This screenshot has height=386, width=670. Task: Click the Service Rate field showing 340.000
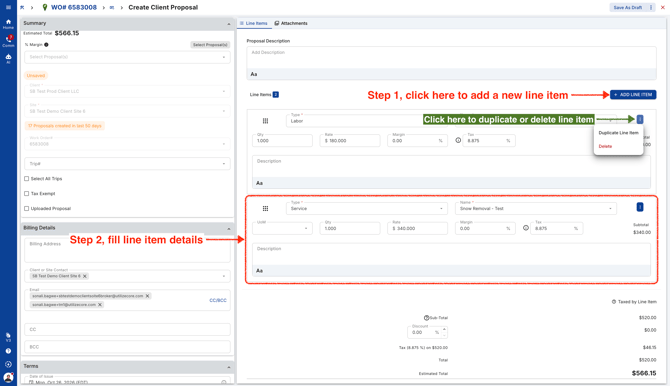pos(417,228)
